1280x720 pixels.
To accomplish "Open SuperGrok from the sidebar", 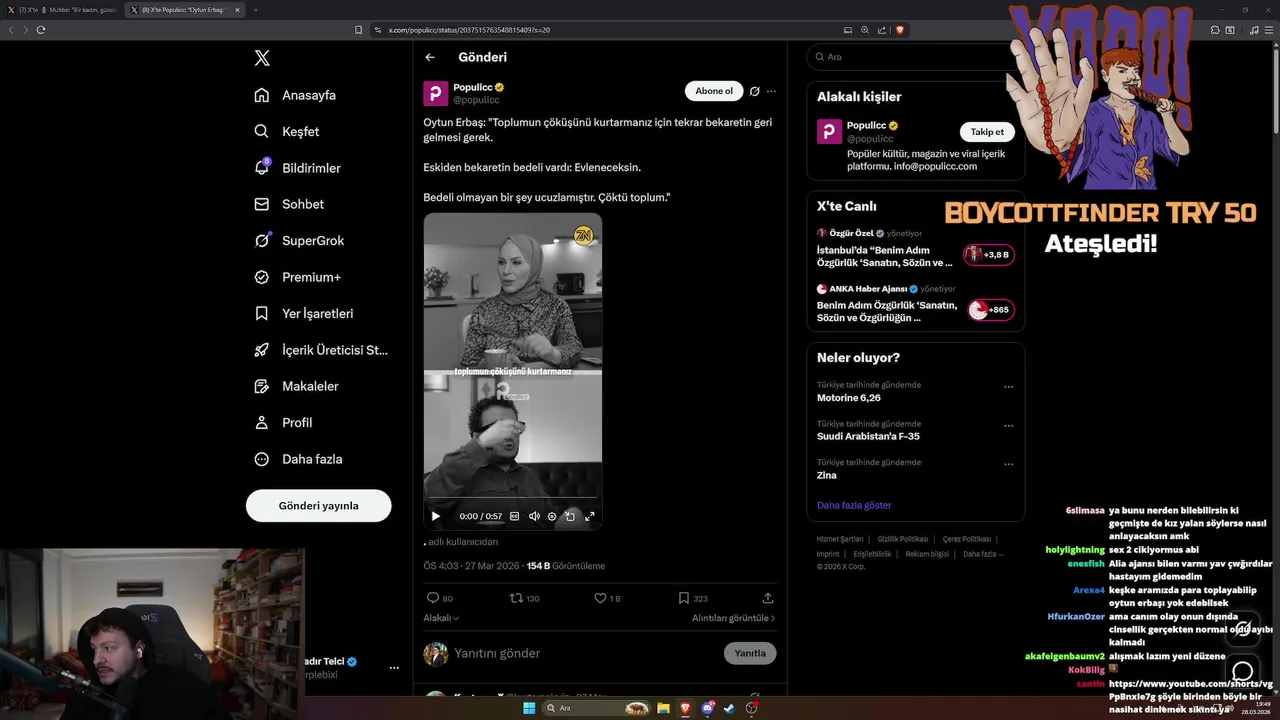I will (x=299, y=240).
